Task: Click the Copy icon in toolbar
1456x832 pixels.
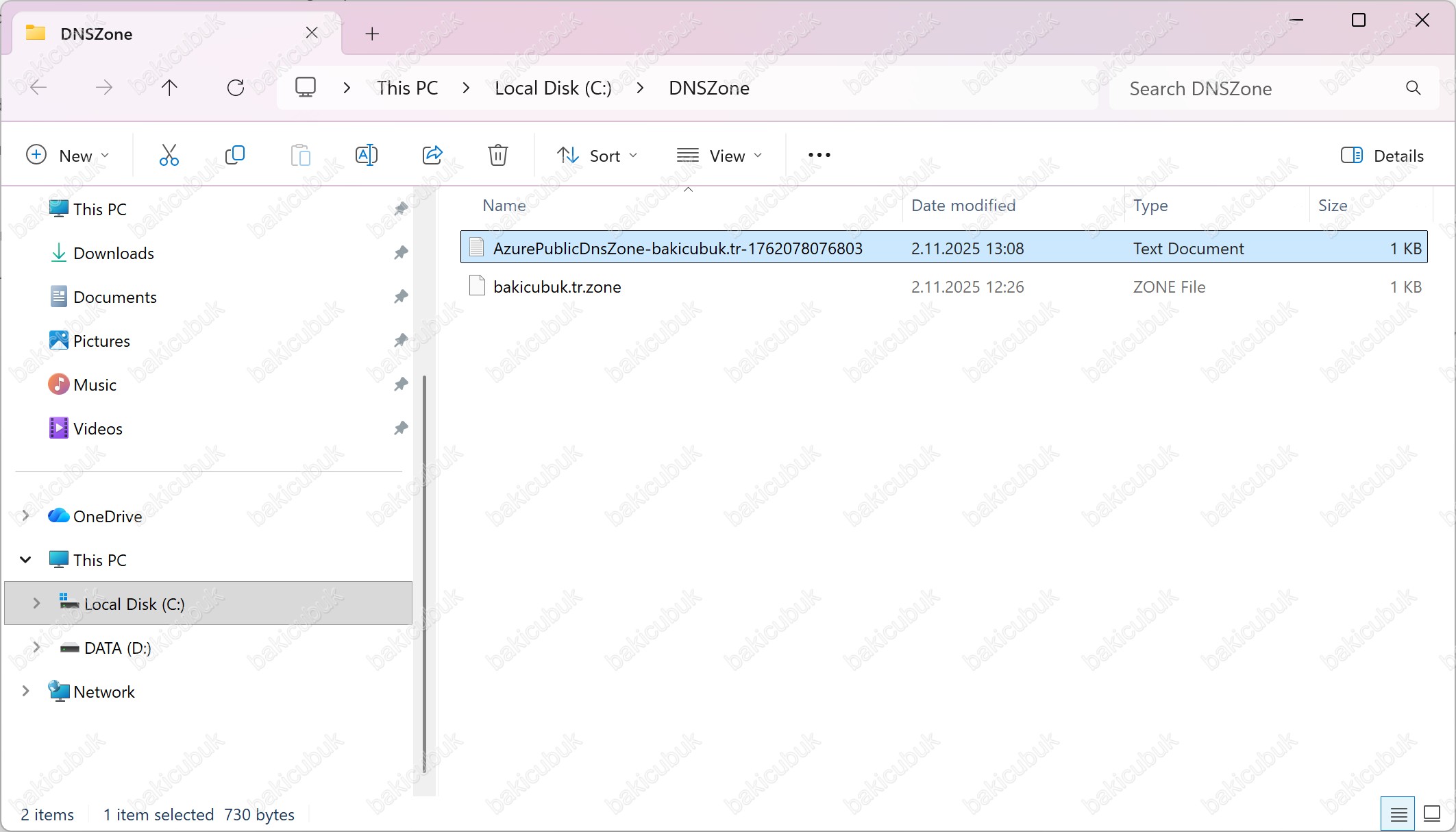Action: tap(234, 156)
